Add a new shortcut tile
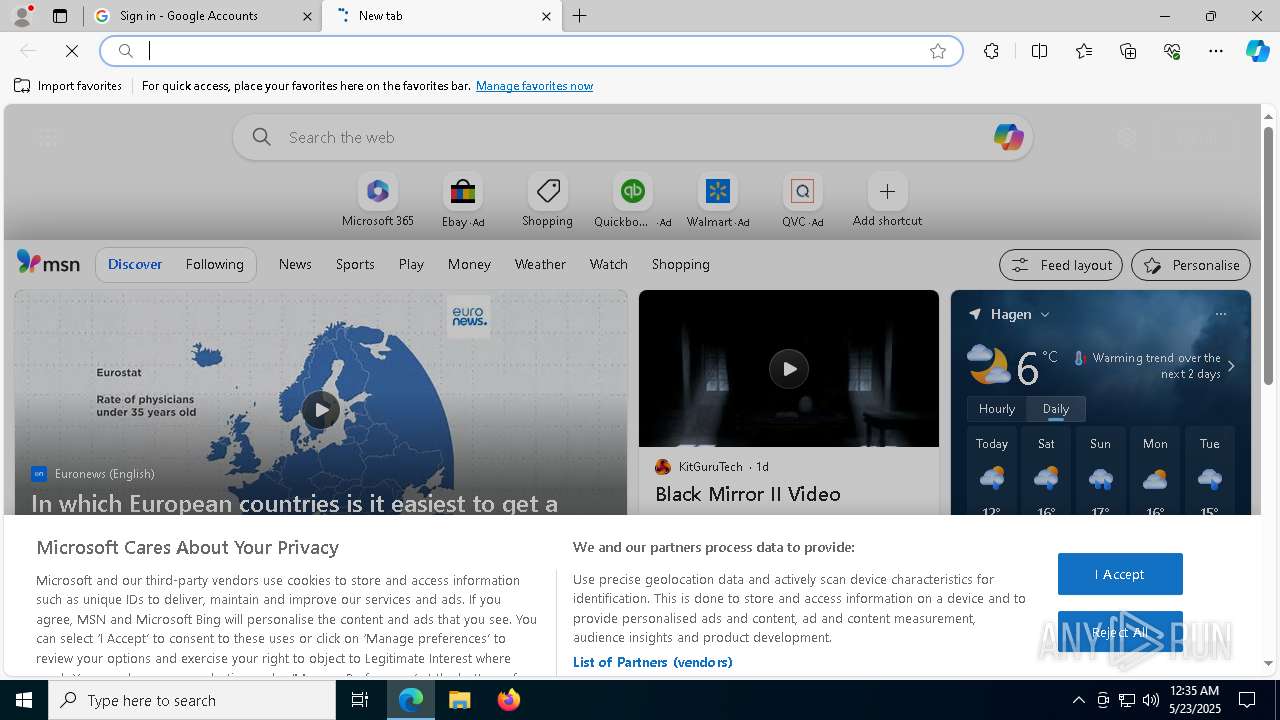Image resolution: width=1280 pixels, height=720 pixels. click(887, 201)
